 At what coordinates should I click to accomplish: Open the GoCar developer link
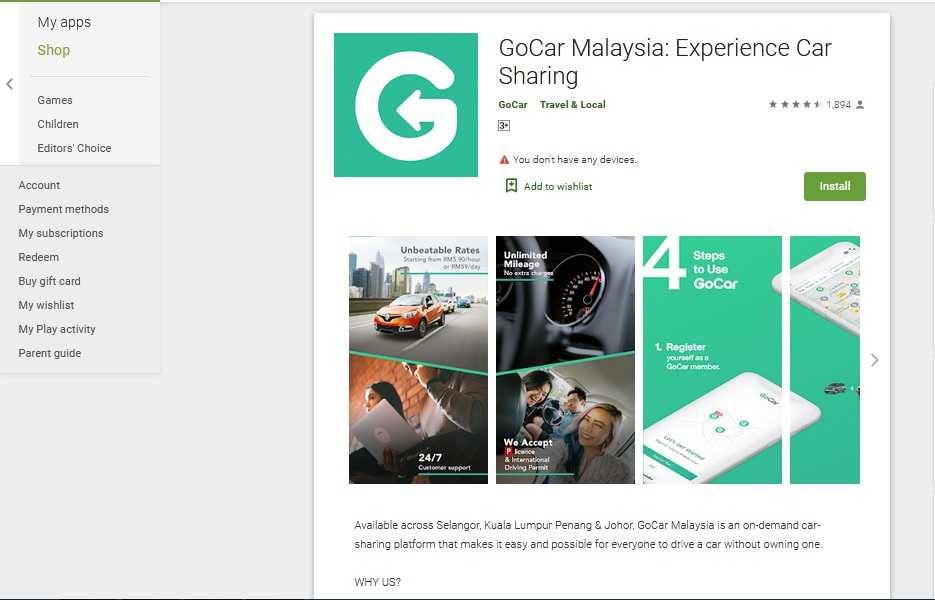[513, 104]
